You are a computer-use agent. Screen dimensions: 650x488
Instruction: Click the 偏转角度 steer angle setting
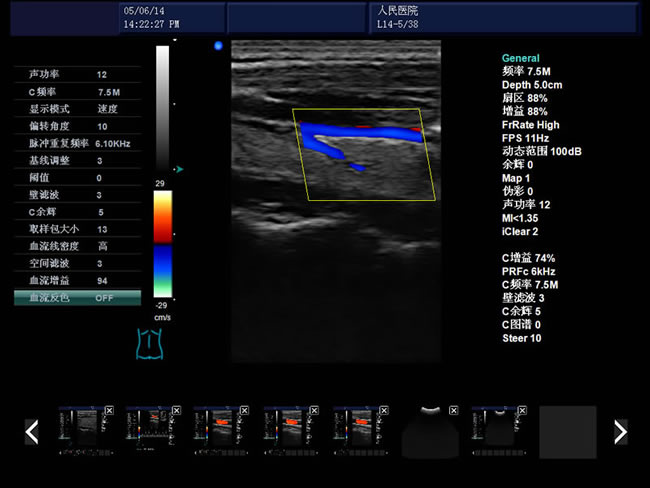click(77, 127)
